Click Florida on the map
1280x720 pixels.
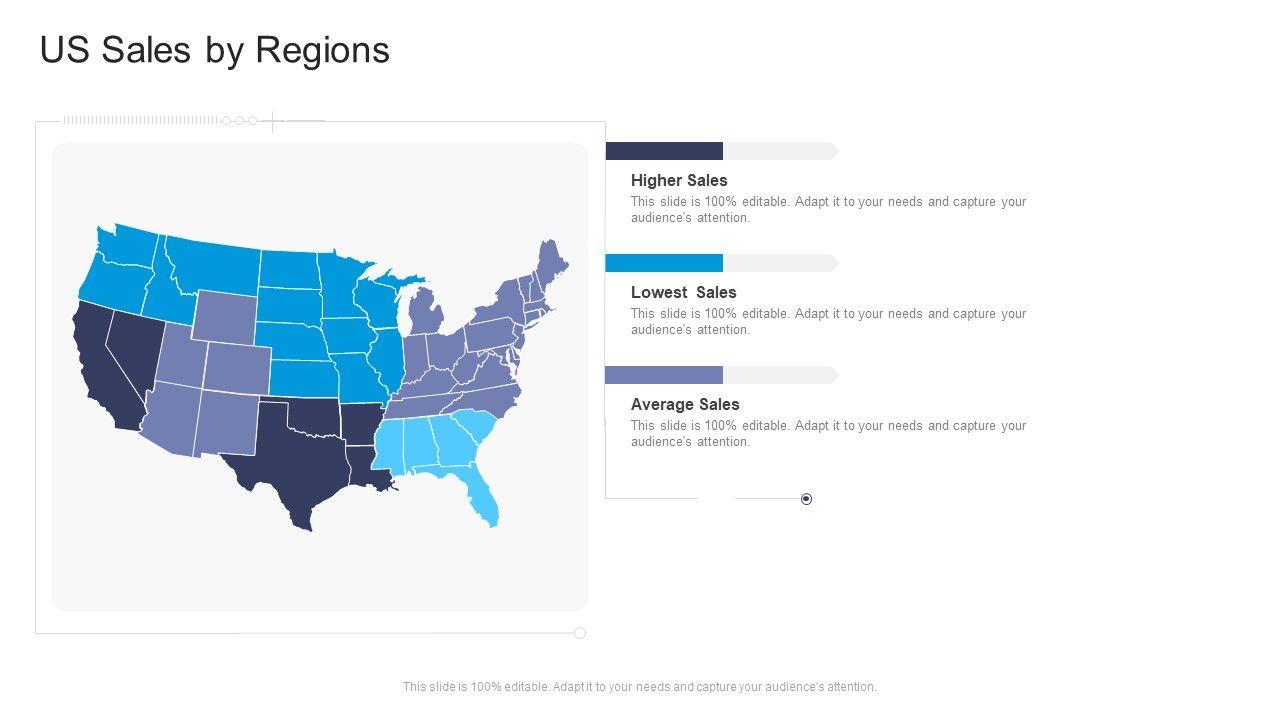[484, 497]
